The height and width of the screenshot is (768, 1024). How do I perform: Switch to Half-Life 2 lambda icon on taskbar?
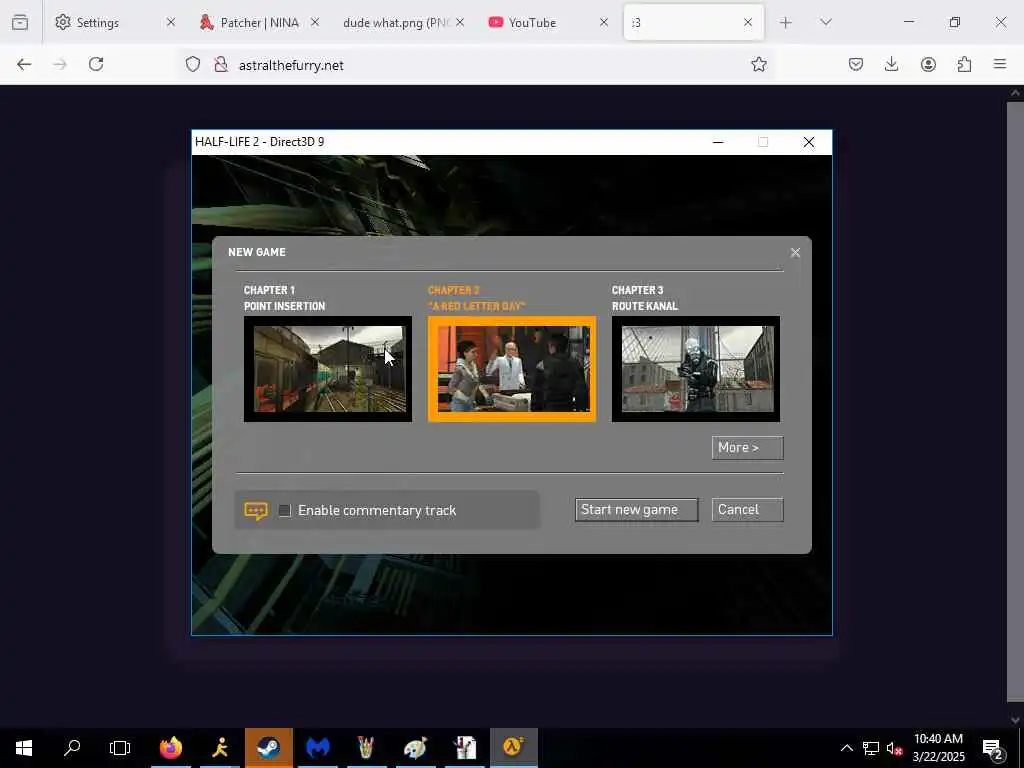513,747
